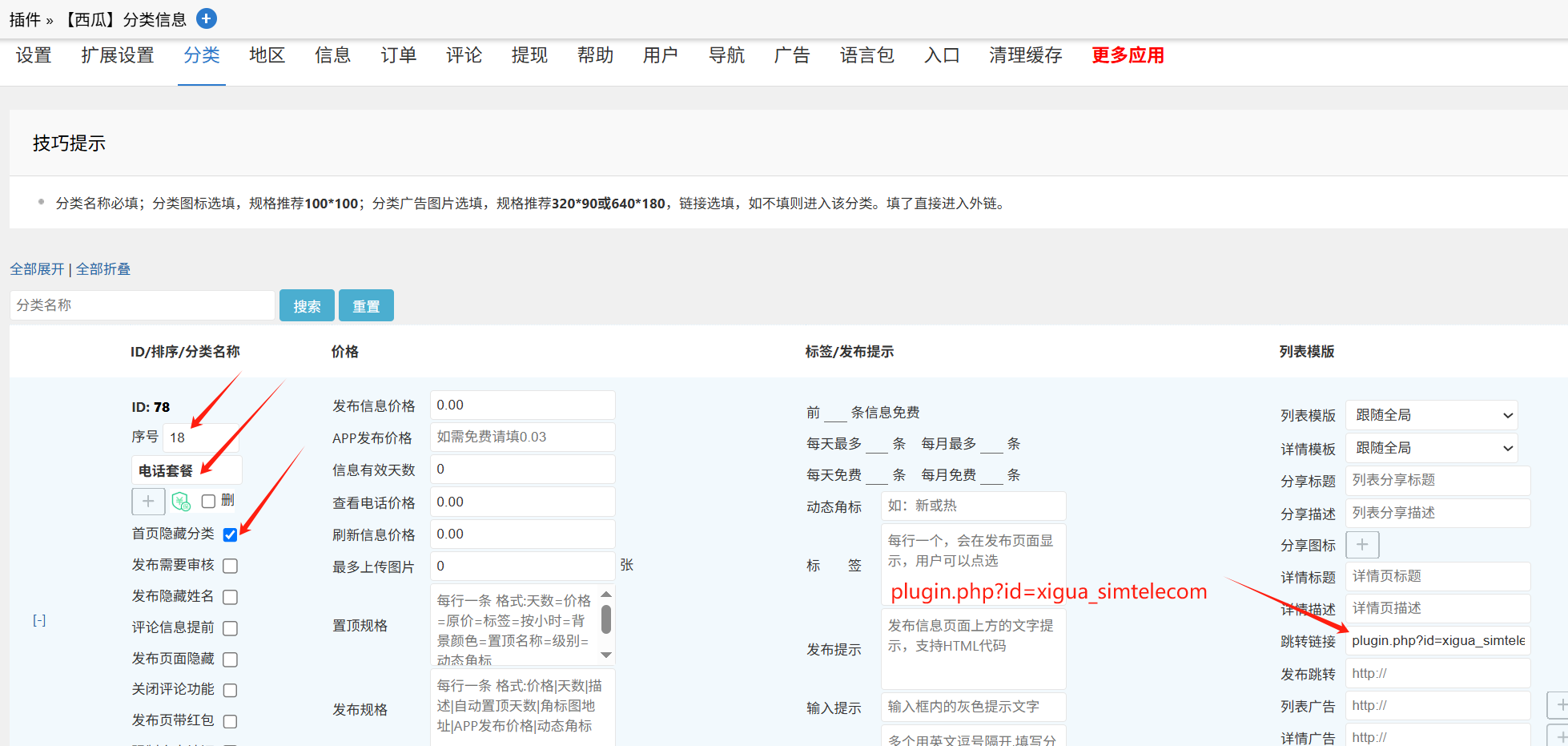This screenshot has width=1568, height=746.
Task: Switch to the 地区 tab
Action: 267,55
